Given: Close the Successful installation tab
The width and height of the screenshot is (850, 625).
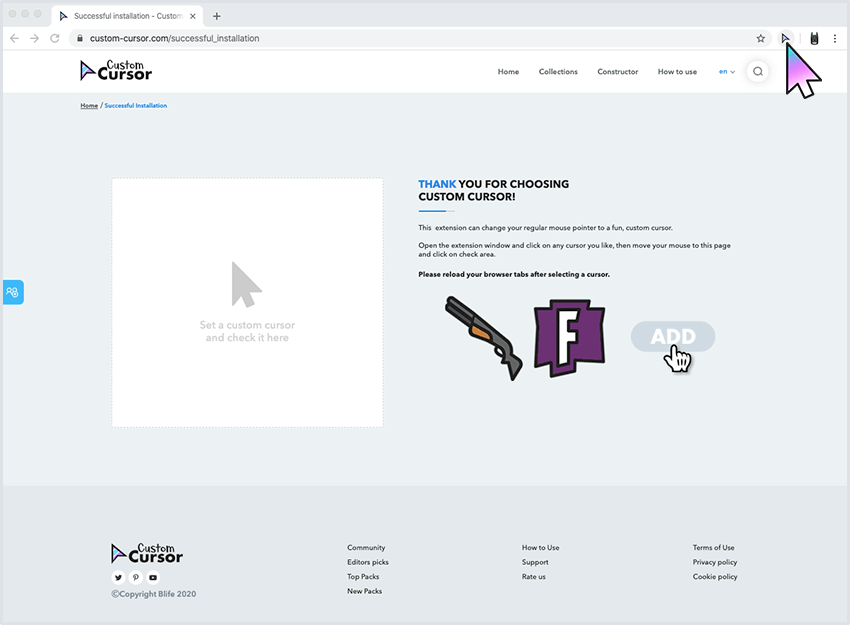Looking at the screenshot, I should (192, 16).
